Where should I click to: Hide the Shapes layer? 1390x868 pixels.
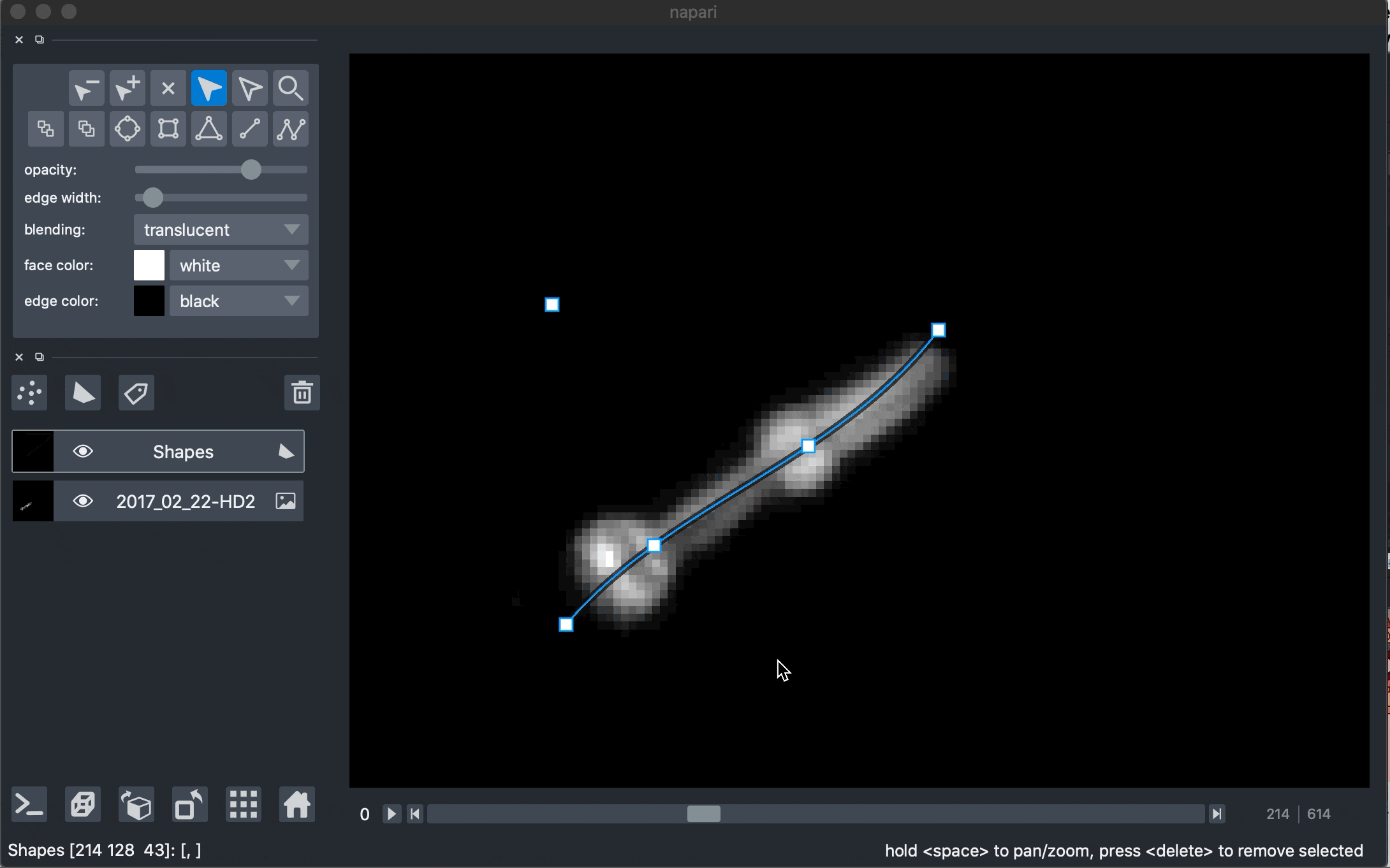click(83, 451)
